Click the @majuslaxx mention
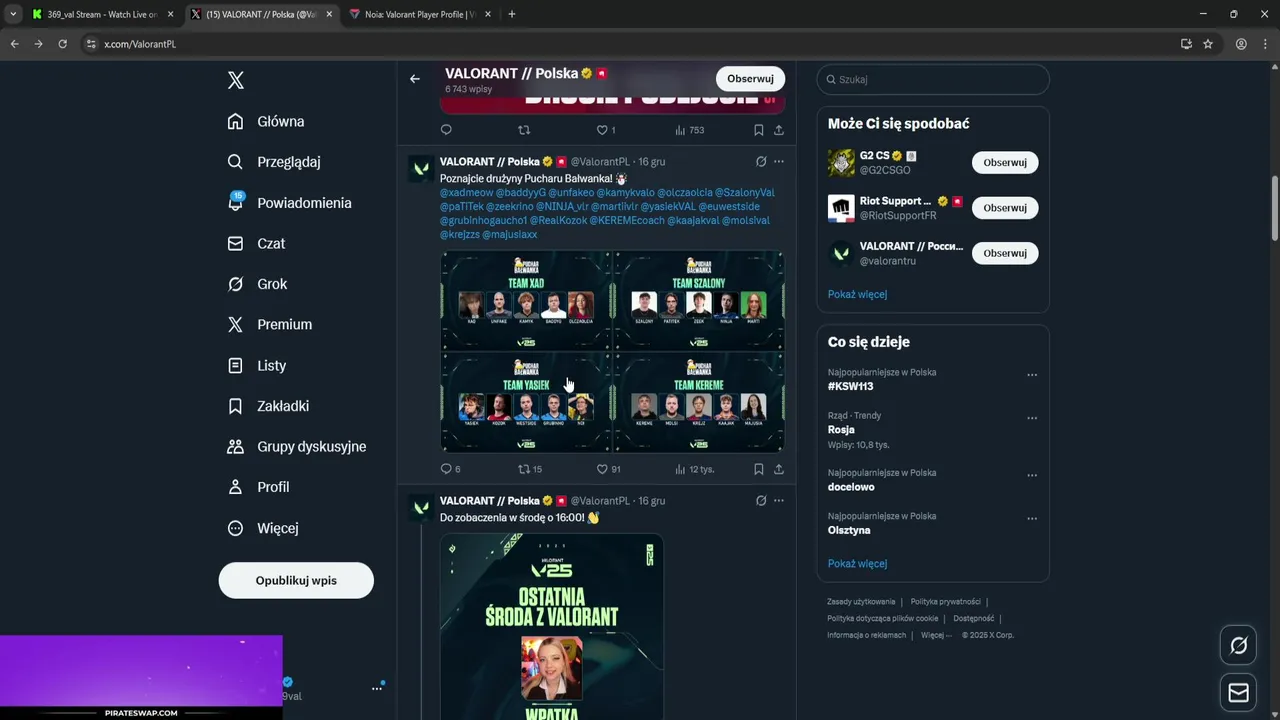The width and height of the screenshot is (1280, 720). (510, 235)
